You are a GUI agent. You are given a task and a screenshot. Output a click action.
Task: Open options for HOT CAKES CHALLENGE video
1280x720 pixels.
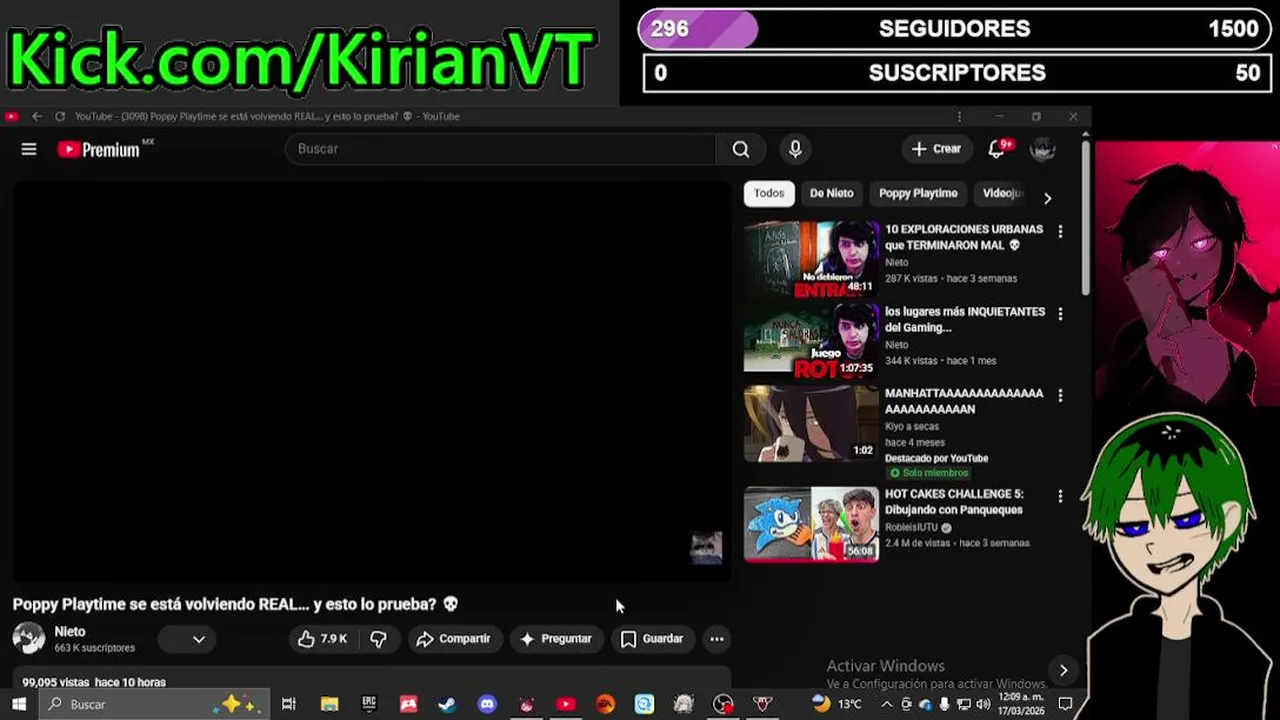(x=1060, y=496)
